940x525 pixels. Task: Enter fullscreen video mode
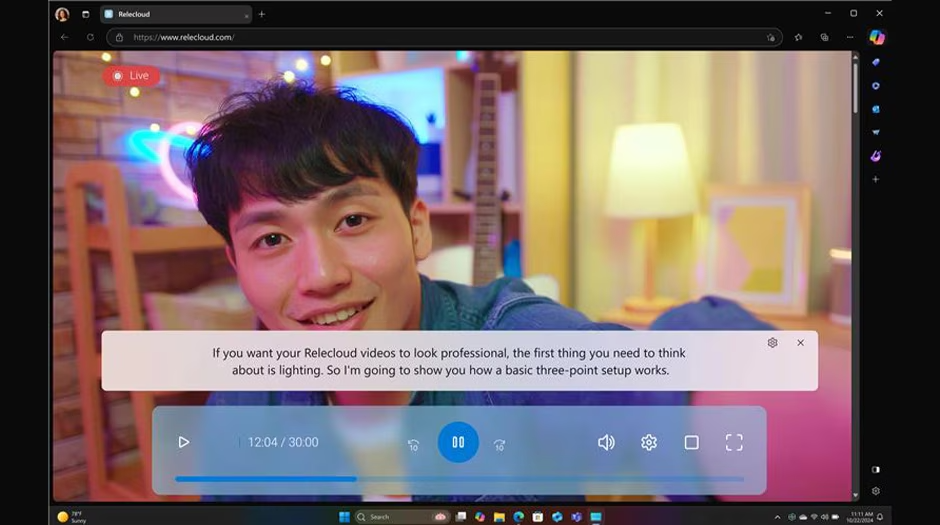coord(734,442)
